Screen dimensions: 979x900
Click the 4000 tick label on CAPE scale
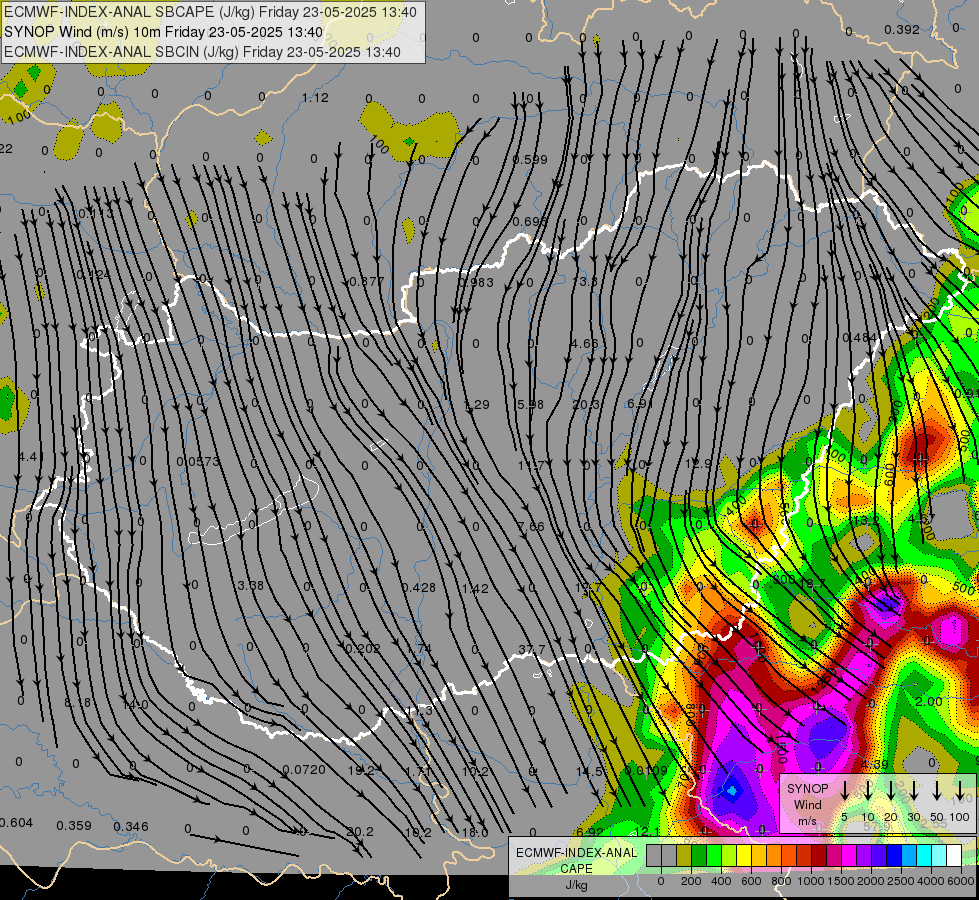931,881
